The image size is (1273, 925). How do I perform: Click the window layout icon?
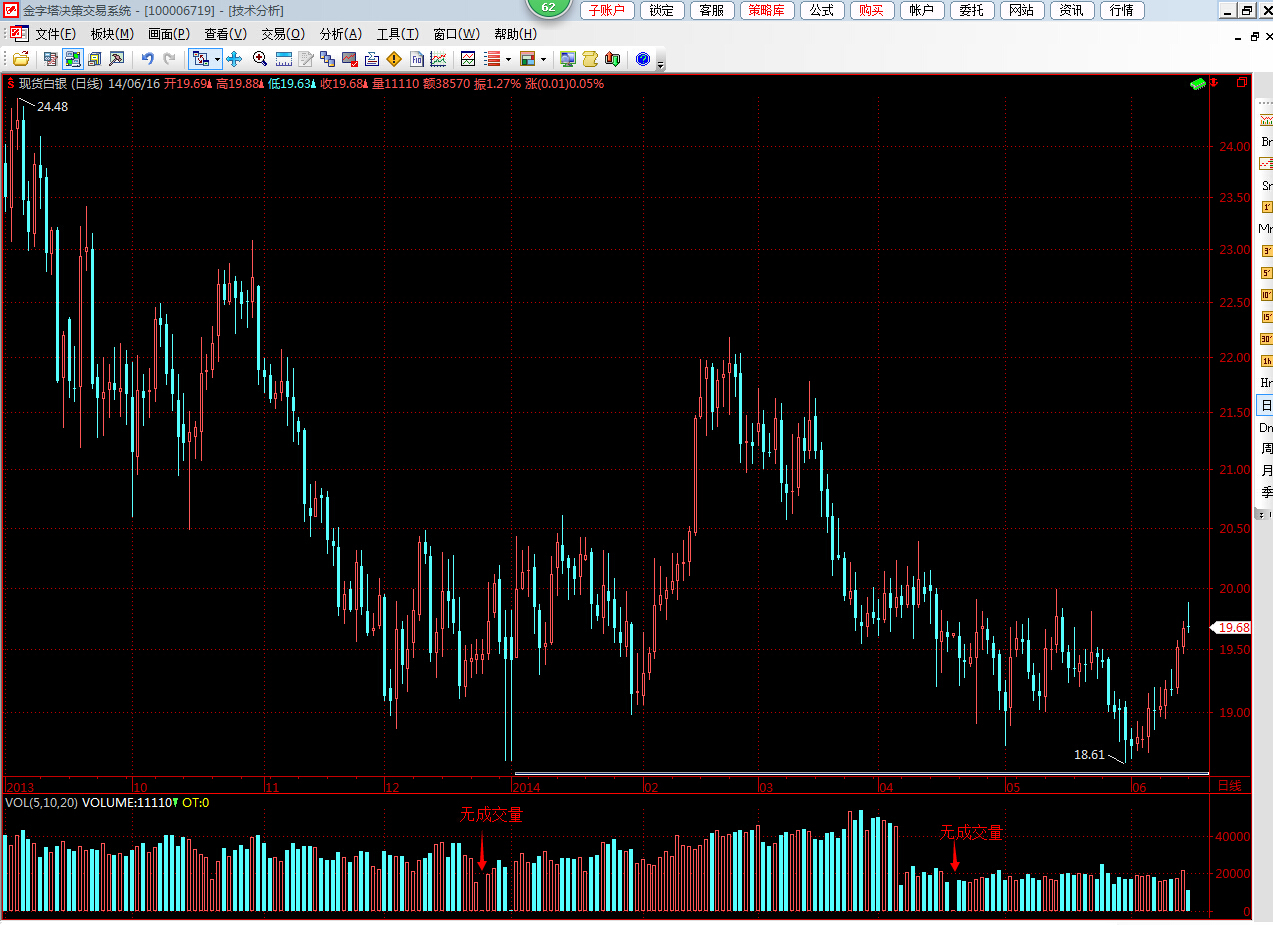point(527,59)
